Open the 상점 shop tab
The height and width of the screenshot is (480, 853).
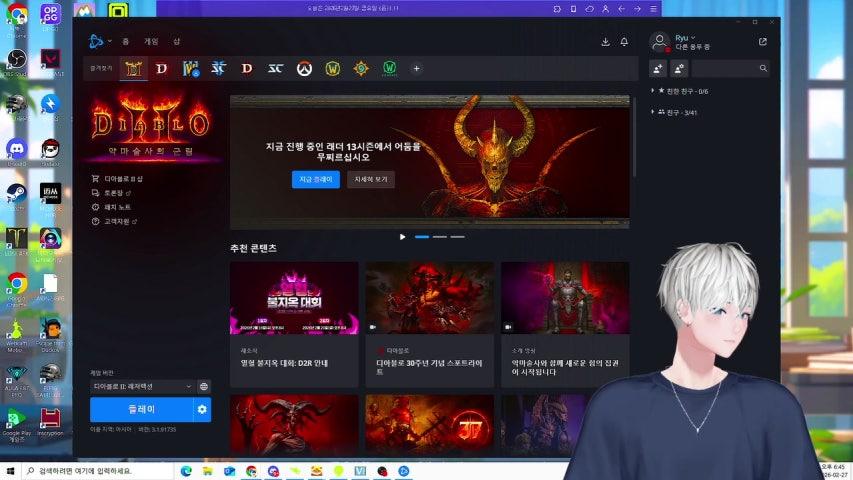point(177,42)
